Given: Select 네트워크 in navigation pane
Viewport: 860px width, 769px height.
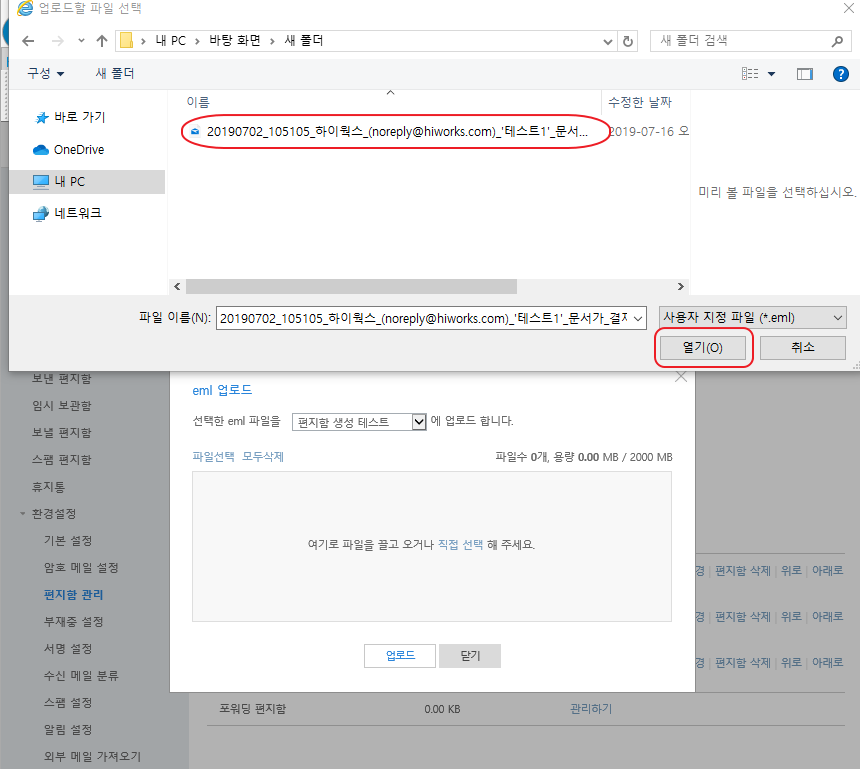Looking at the screenshot, I should pos(77,213).
